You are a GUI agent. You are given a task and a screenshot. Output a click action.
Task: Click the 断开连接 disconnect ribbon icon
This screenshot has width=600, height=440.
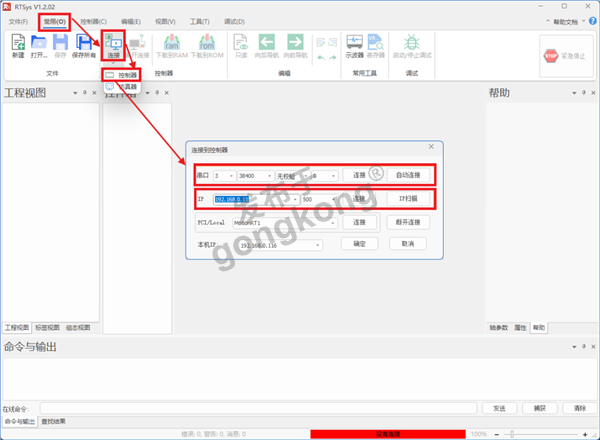click(138, 42)
